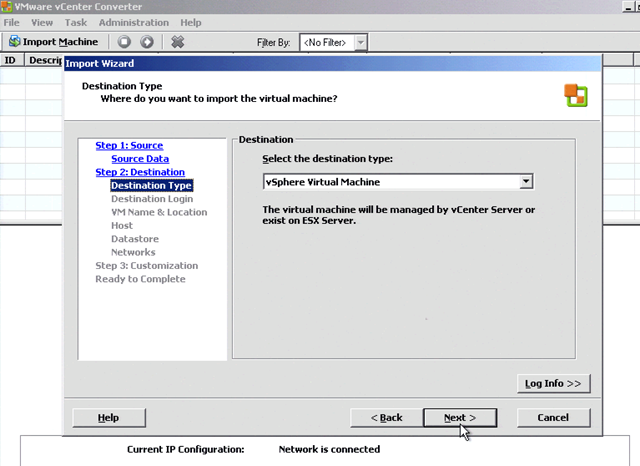Open the Task menu
The image size is (640, 466).
[76, 22]
